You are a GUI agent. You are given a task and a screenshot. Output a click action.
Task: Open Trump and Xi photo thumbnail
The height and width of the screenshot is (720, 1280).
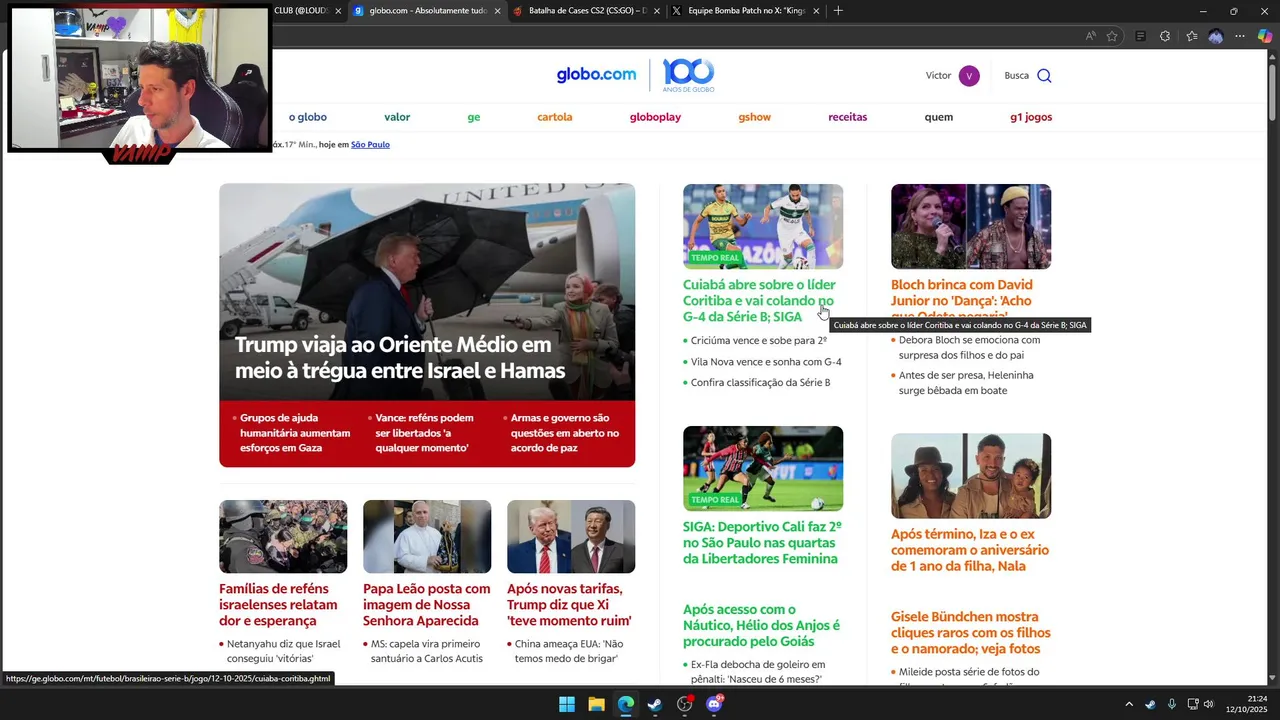point(571,537)
